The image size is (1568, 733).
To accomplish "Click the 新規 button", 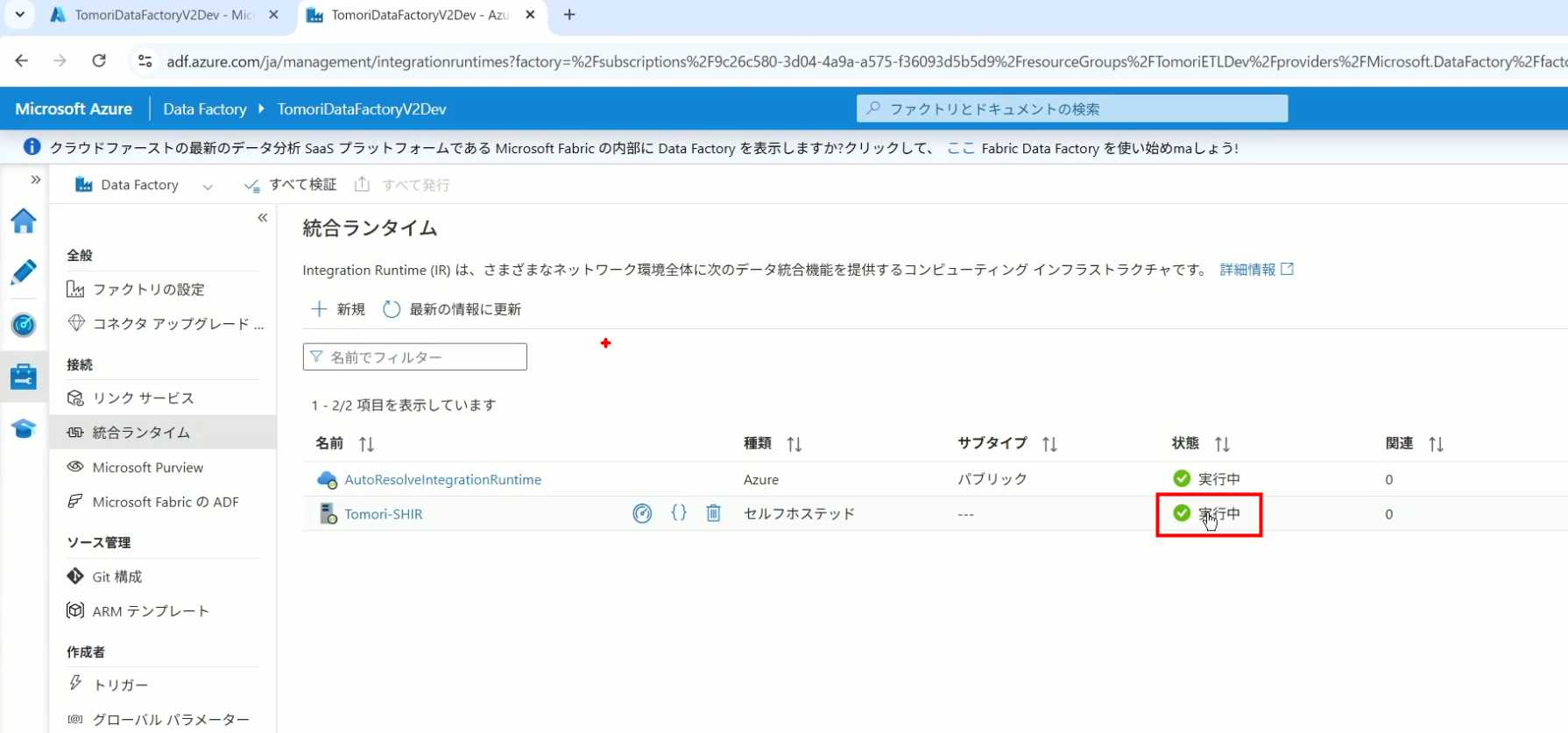I will tap(338, 309).
